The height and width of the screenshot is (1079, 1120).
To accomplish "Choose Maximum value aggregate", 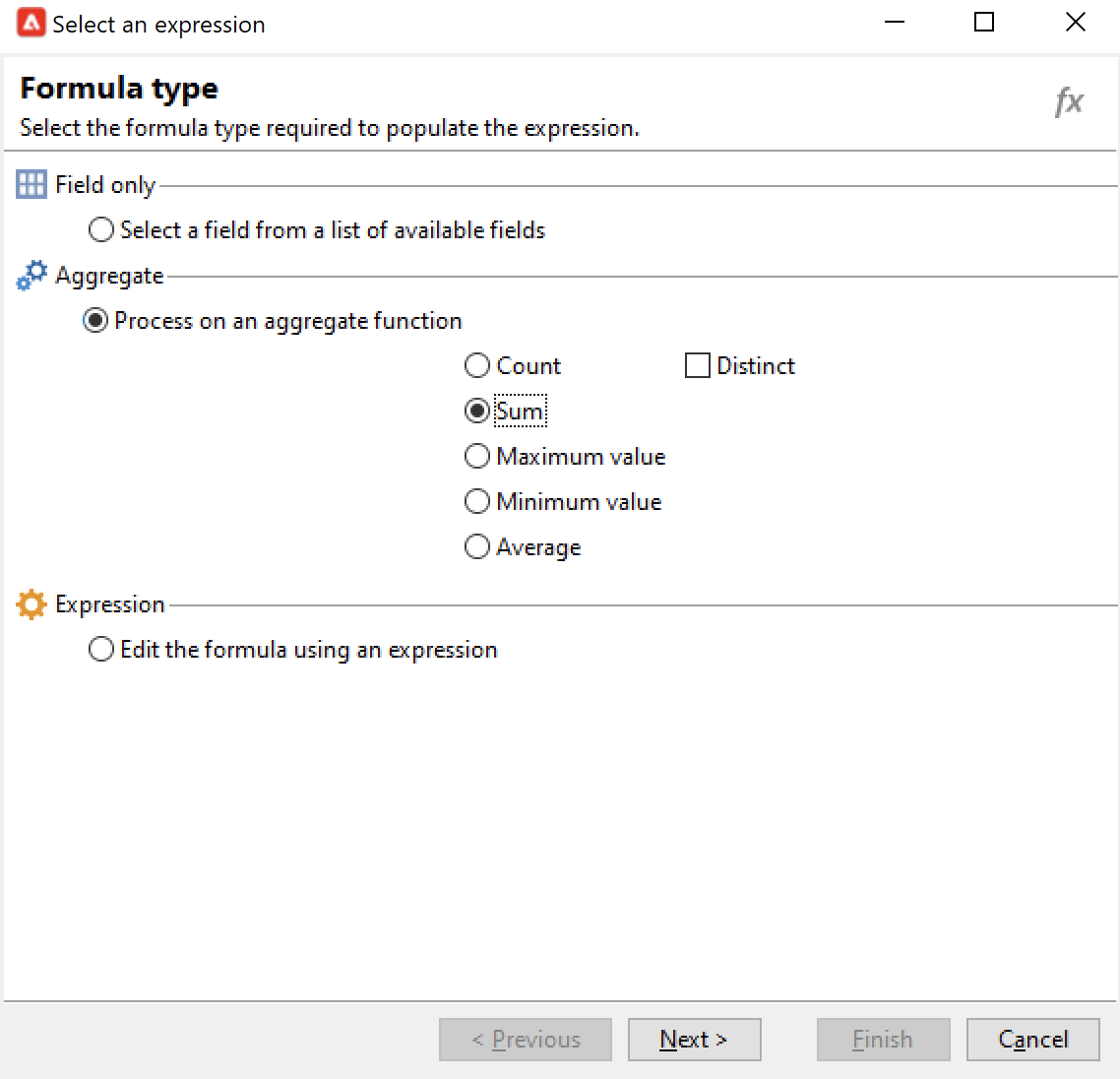I will tap(477, 457).
